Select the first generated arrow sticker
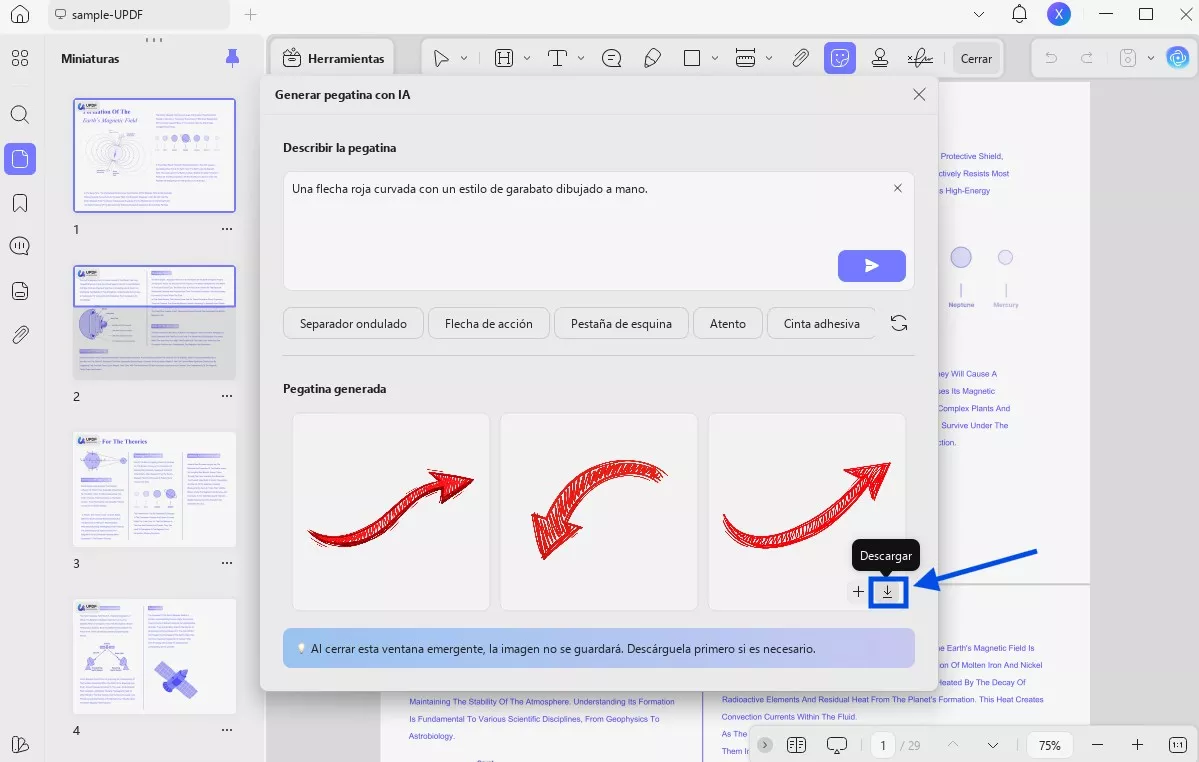 tap(391, 511)
